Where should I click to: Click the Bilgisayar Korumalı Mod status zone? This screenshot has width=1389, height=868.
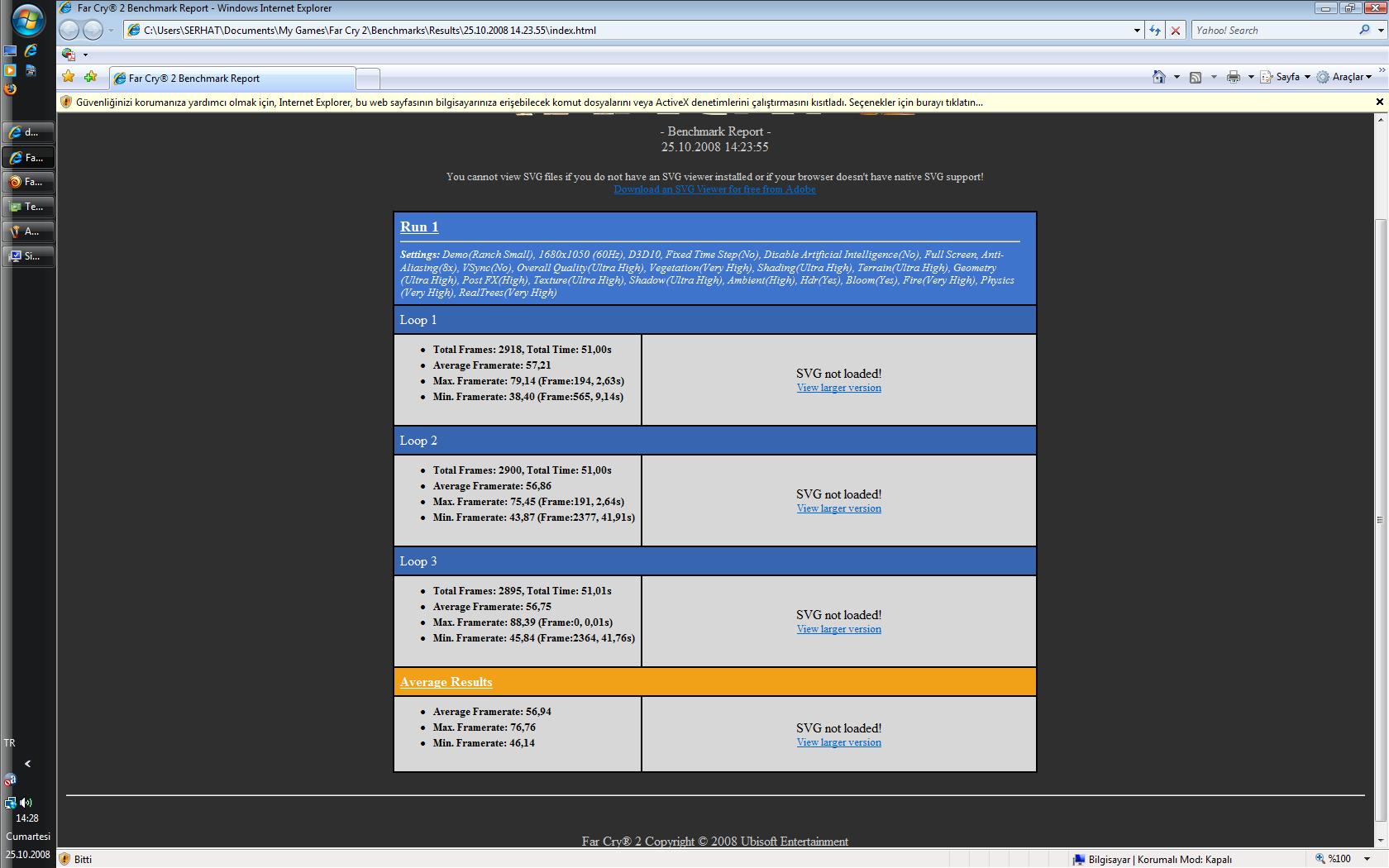coord(1153,859)
